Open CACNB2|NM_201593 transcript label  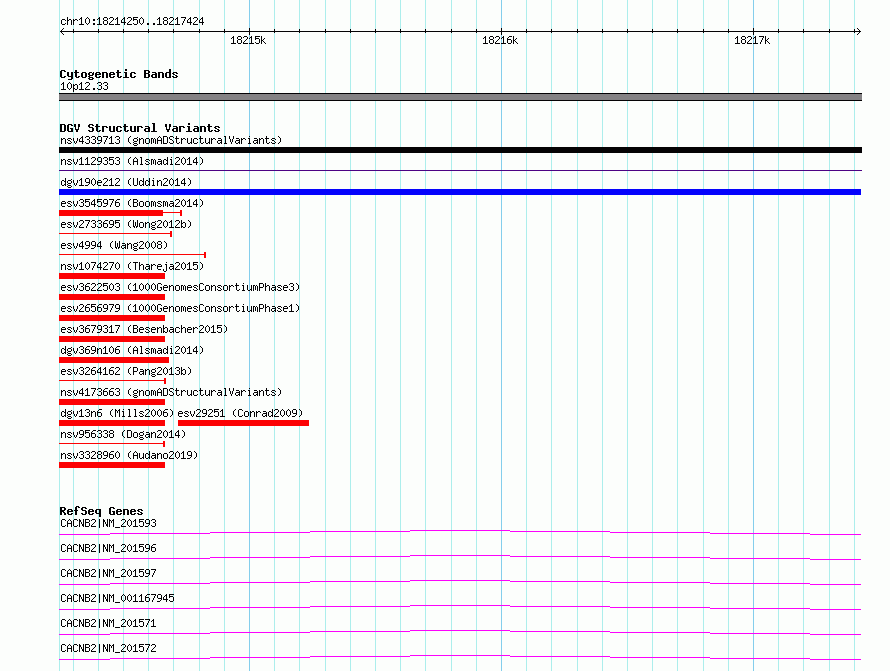108,523
